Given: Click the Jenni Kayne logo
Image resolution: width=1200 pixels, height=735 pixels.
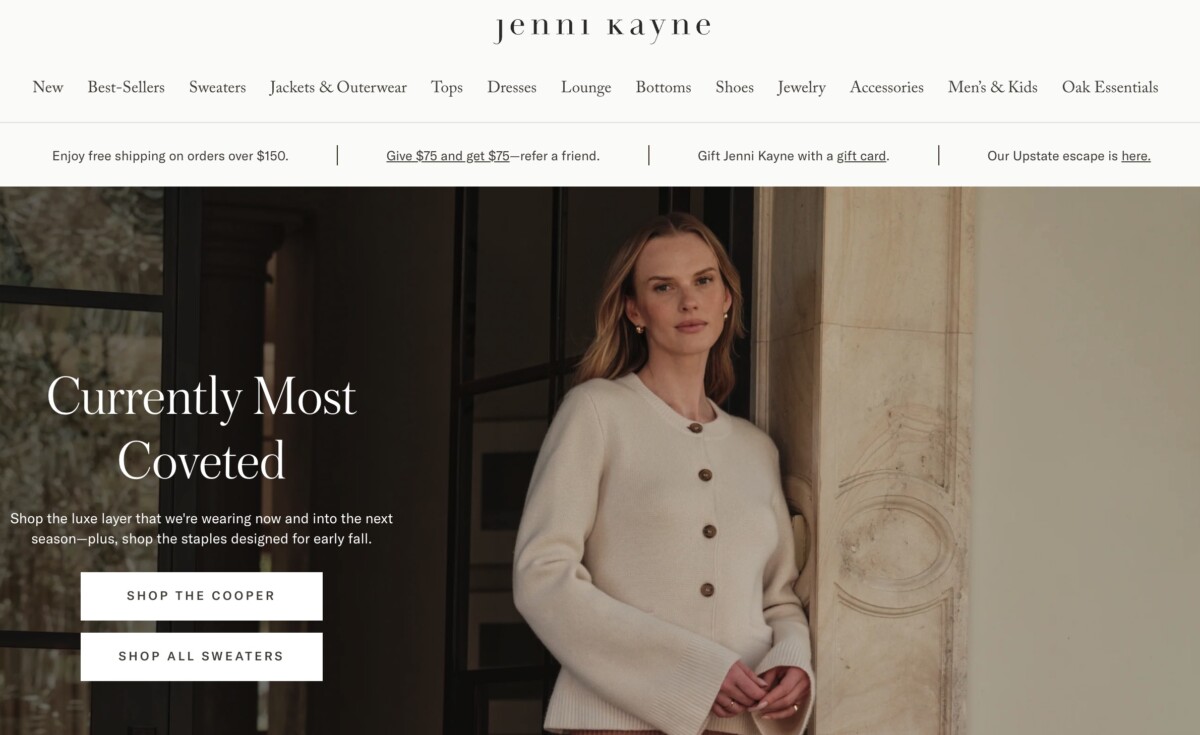Looking at the screenshot, I should click(601, 28).
